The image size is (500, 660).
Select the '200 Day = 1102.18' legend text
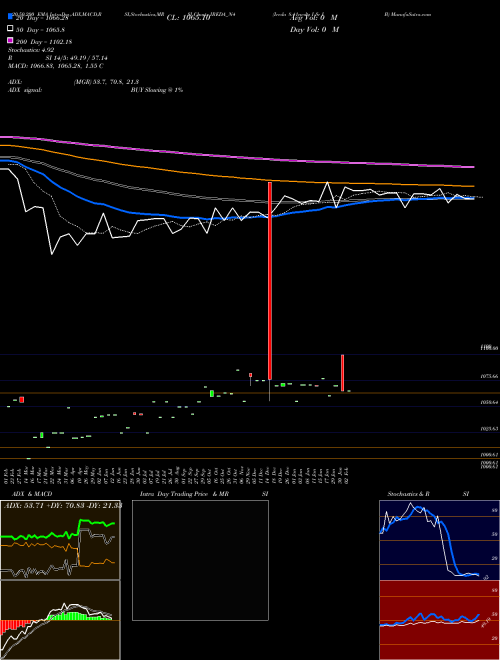pos(44,42)
